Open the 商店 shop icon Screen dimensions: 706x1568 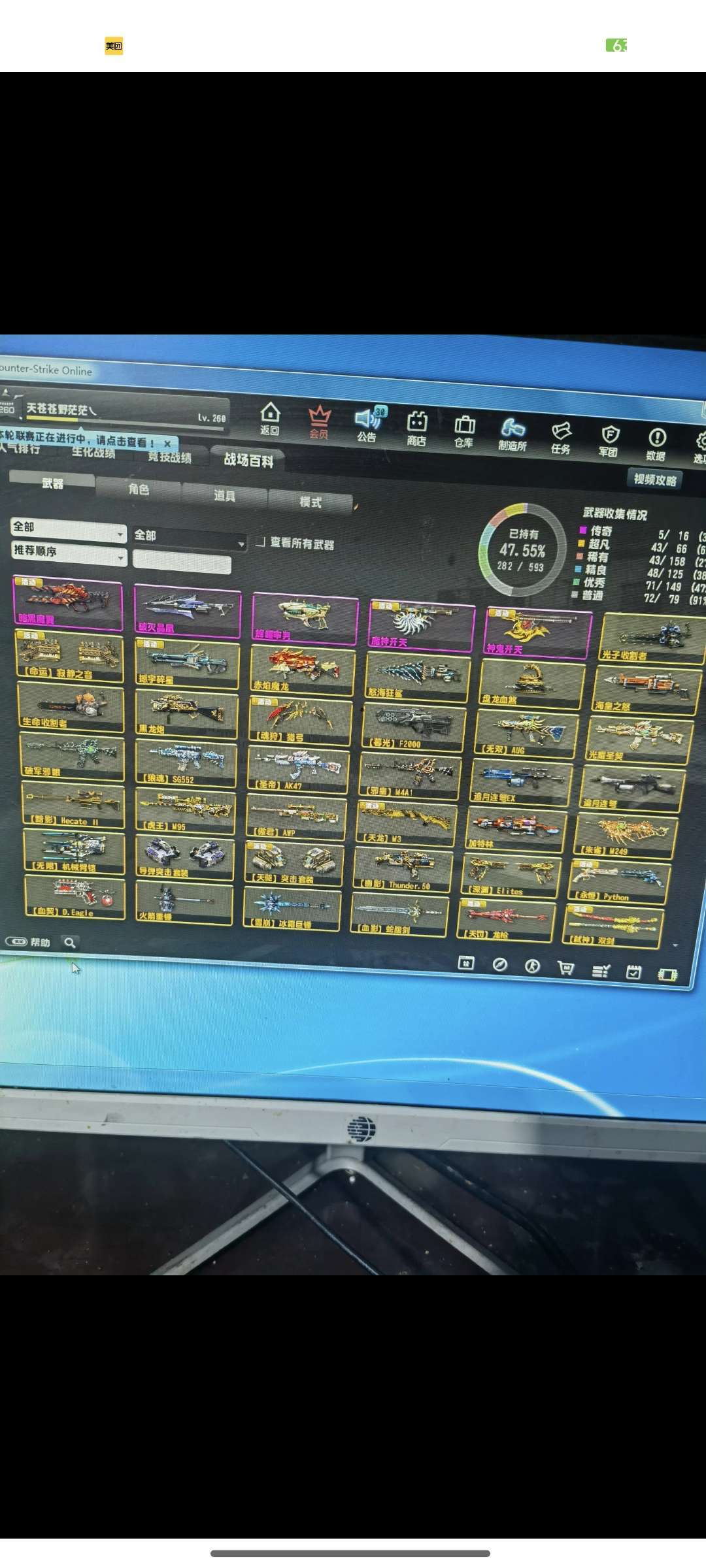coord(416,429)
